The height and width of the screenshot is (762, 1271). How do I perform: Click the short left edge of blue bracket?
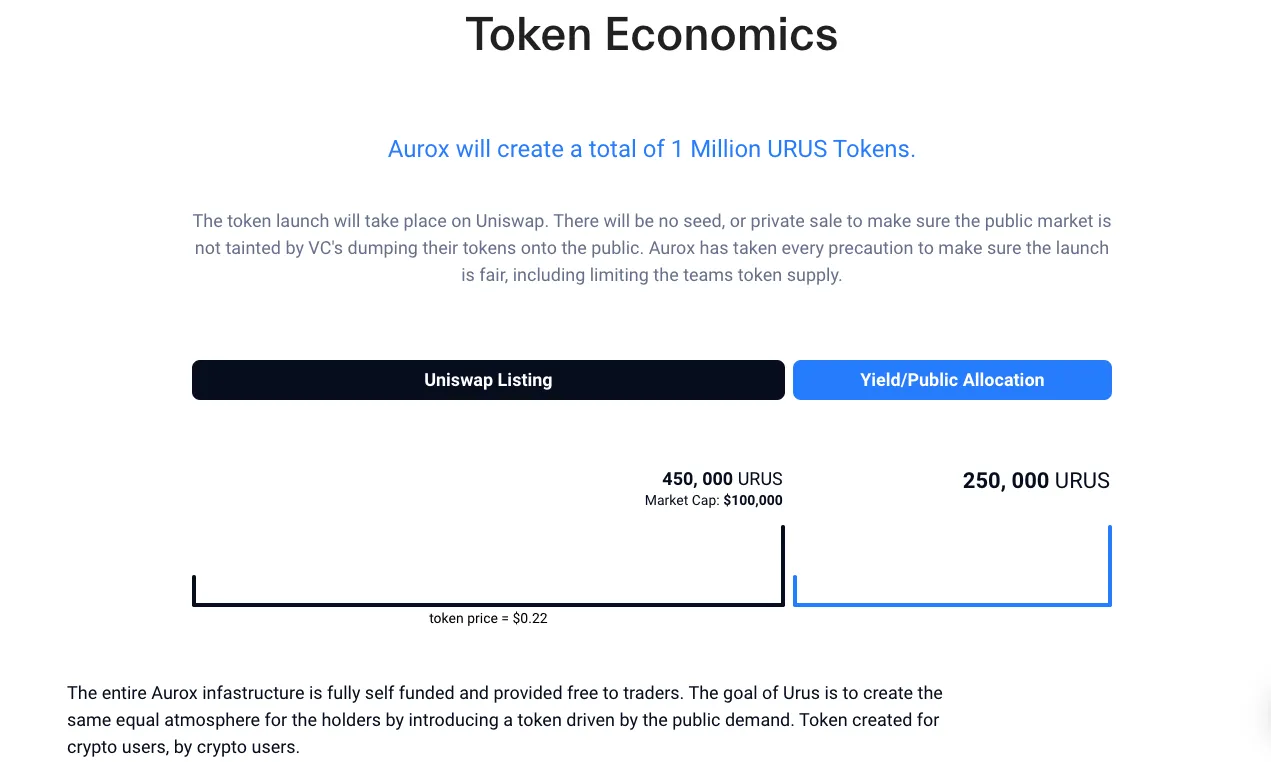(x=795, y=590)
